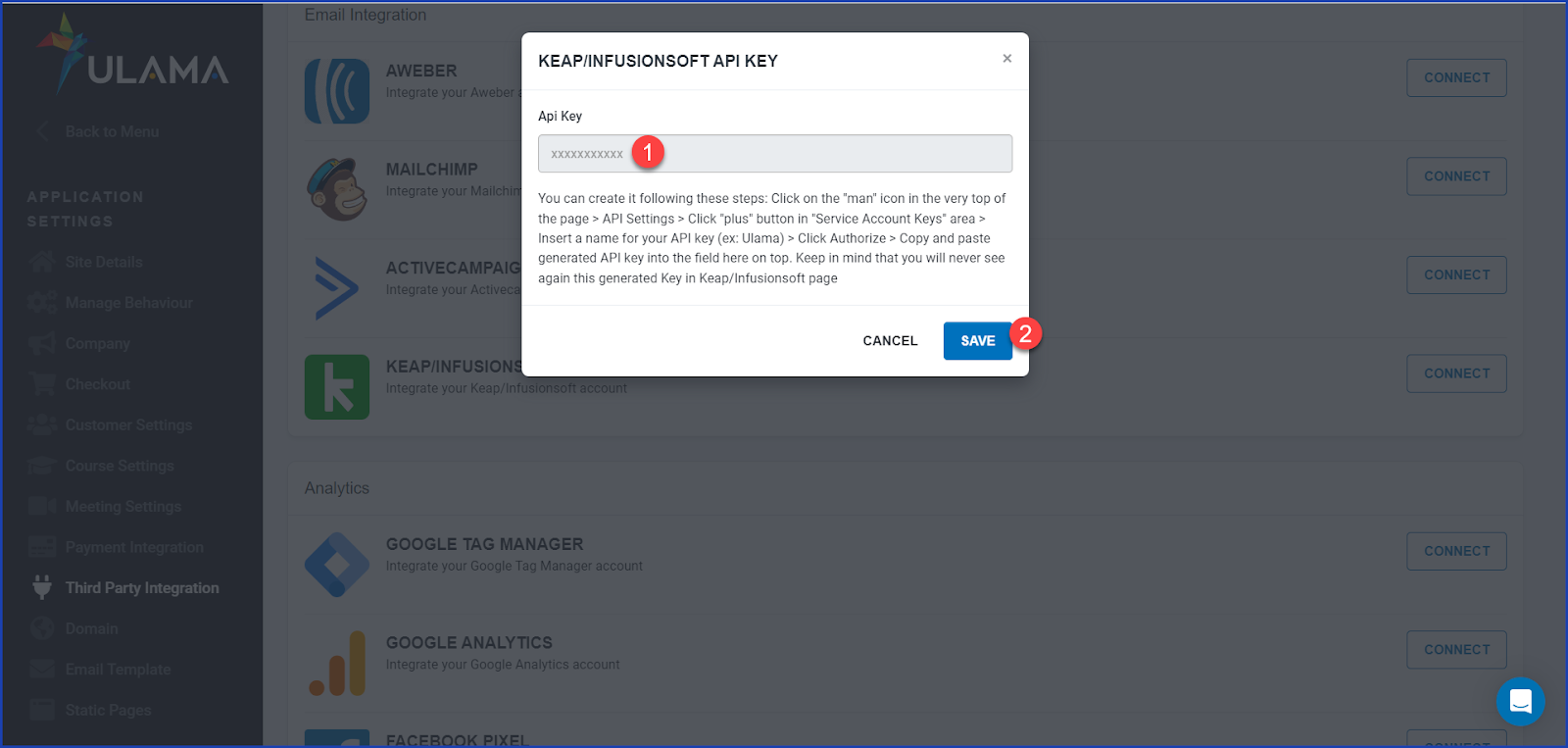Open Email Template settings

[118, 670]
